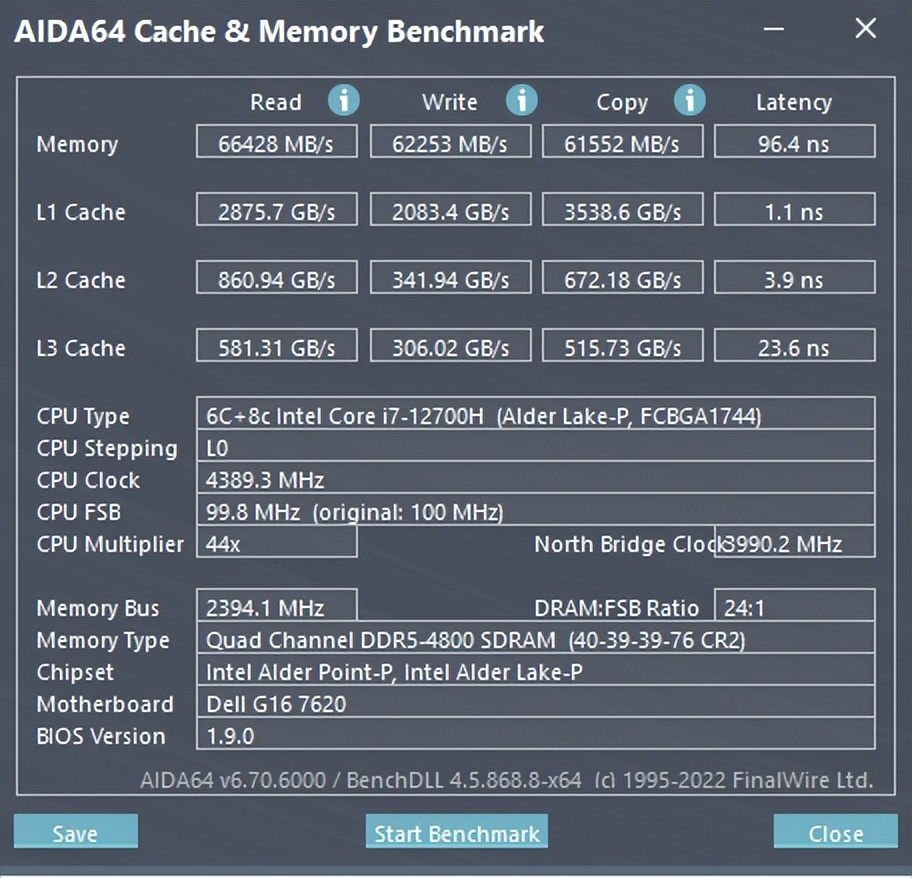Click the Save button
This screenshot has height=878, width=912.
(x=75, y=832)
